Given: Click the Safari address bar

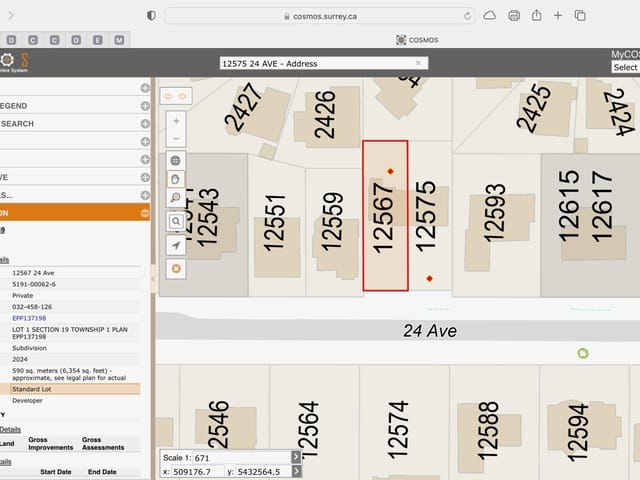Looking at the screenshot, I should click(320, 16).
